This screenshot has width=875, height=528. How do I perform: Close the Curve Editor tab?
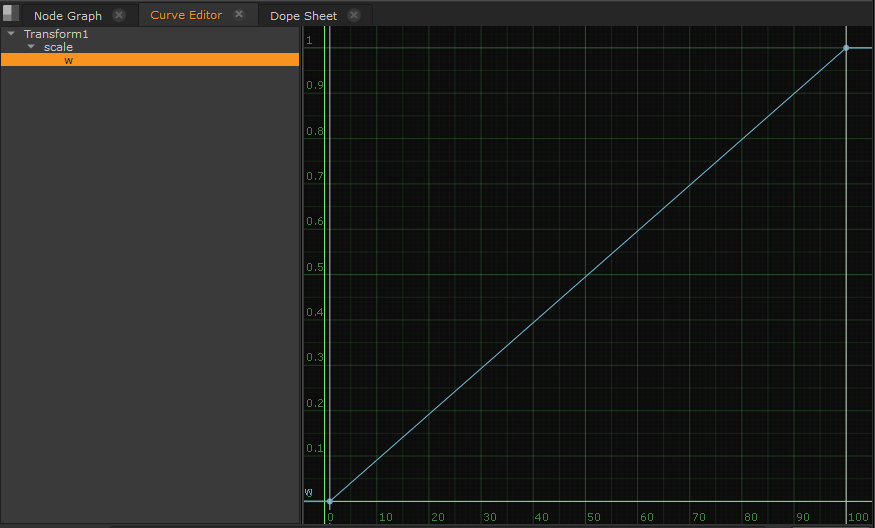pos(239,15)
